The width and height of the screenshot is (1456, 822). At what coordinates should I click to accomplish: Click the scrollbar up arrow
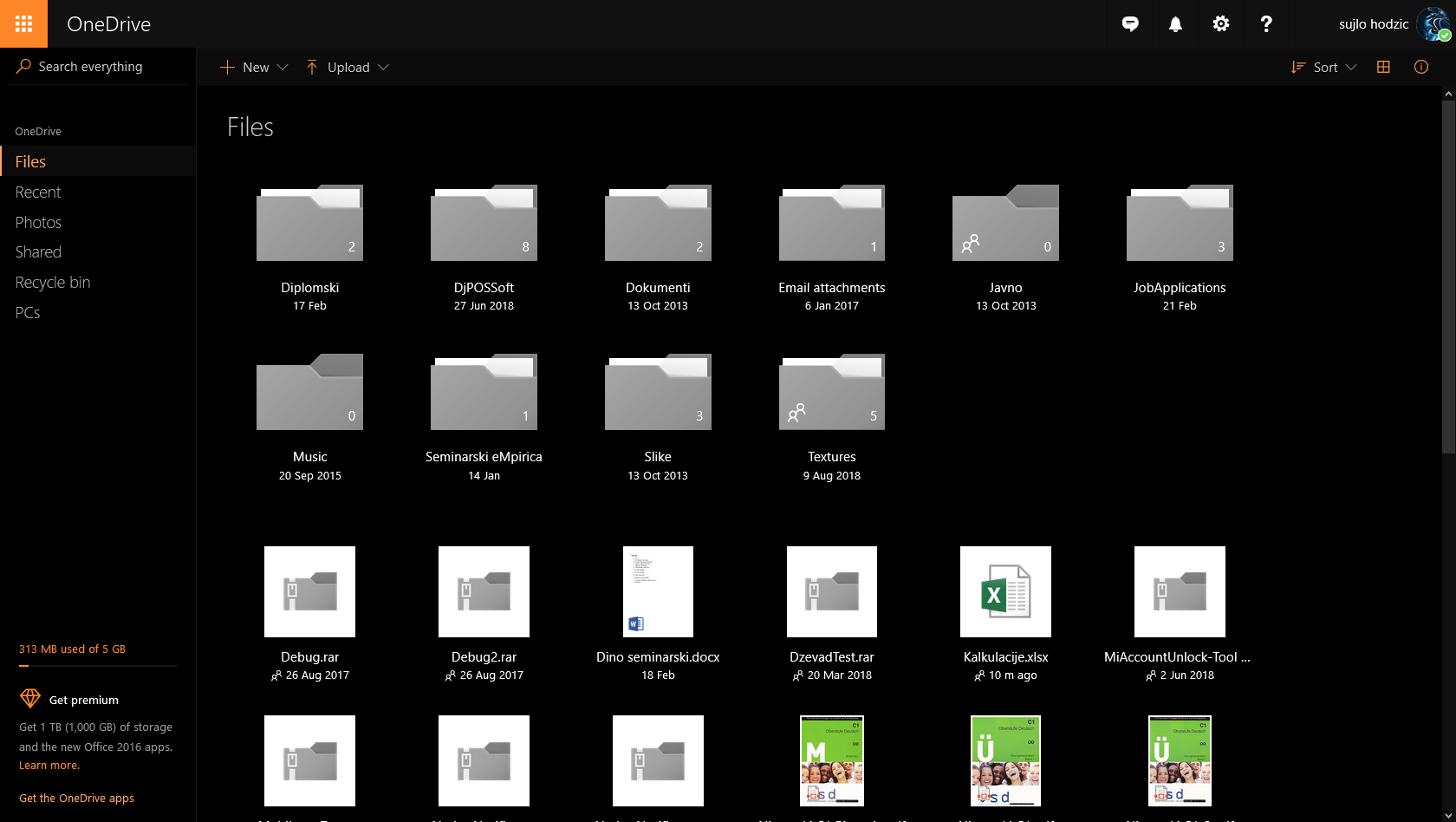1448,93
